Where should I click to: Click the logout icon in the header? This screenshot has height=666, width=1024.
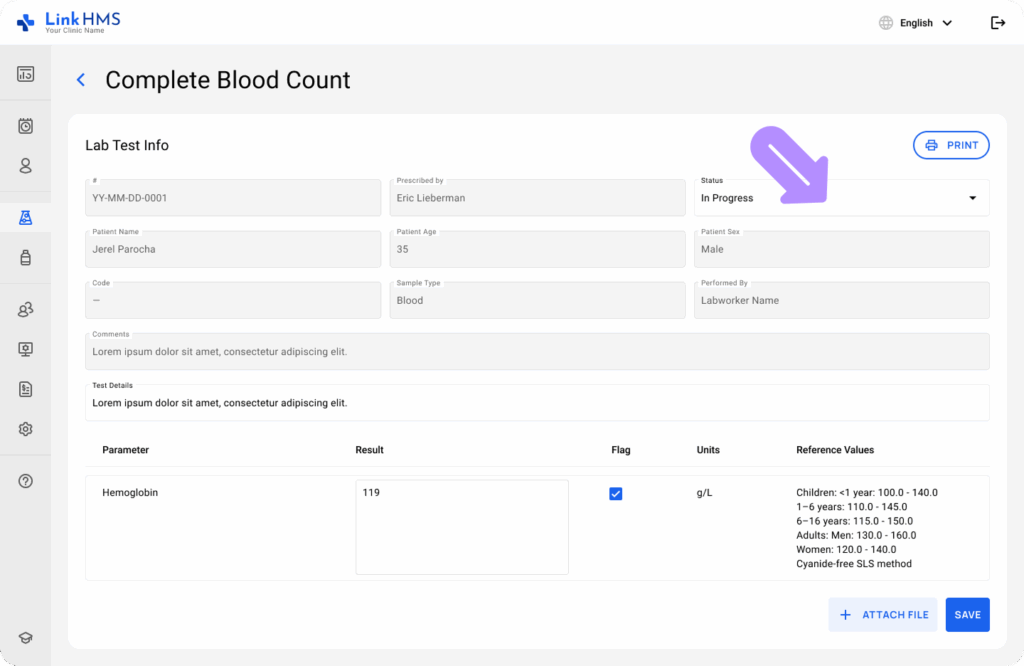pyautogui.click(x=998, y=23)
